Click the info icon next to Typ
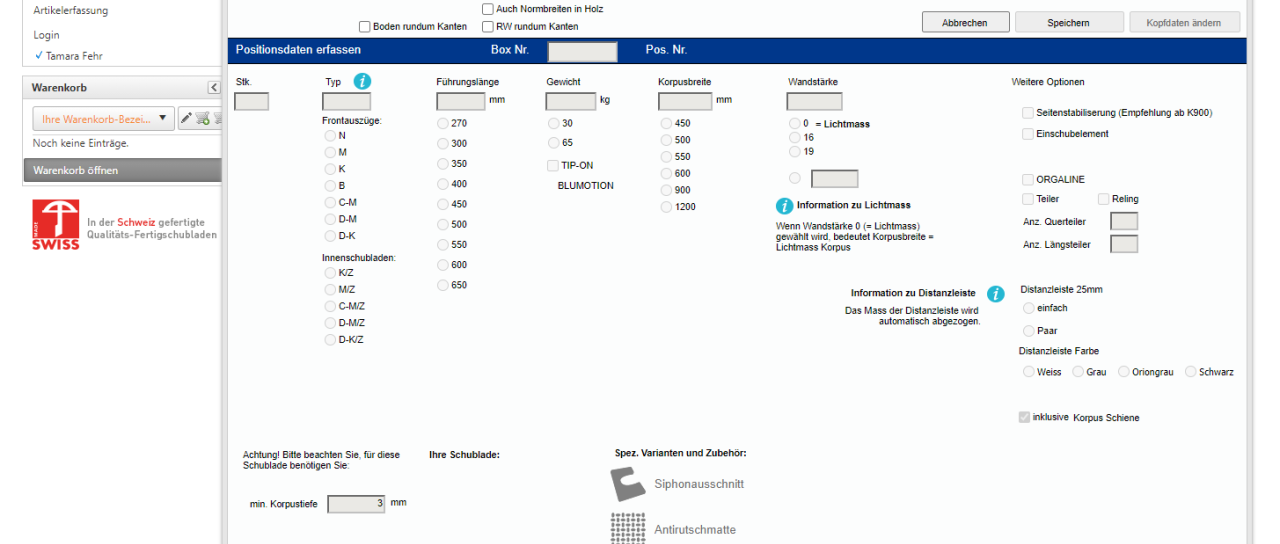 click(x=362, y=82)
